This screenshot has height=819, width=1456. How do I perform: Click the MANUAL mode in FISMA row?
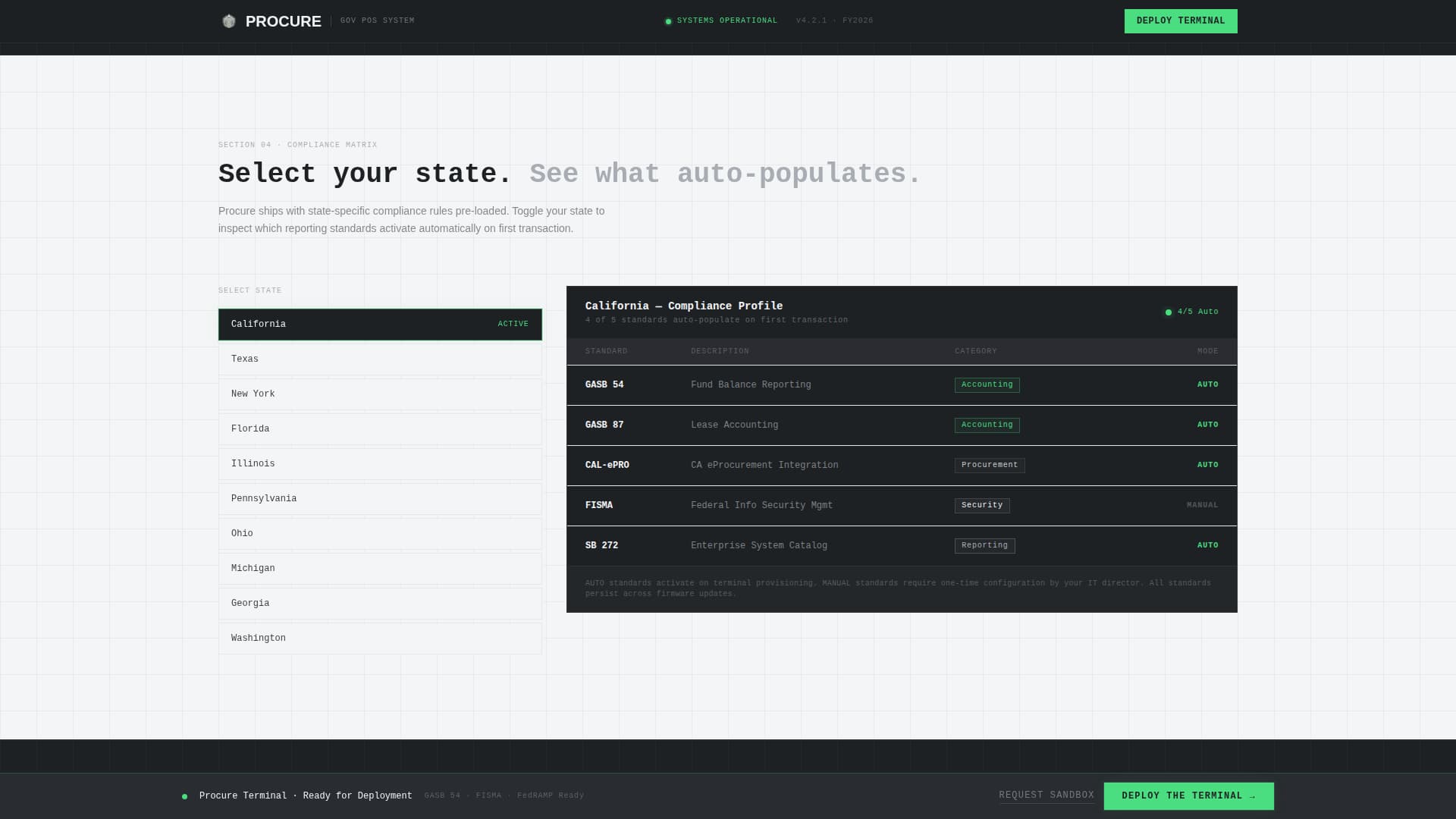coord(1202,505)
